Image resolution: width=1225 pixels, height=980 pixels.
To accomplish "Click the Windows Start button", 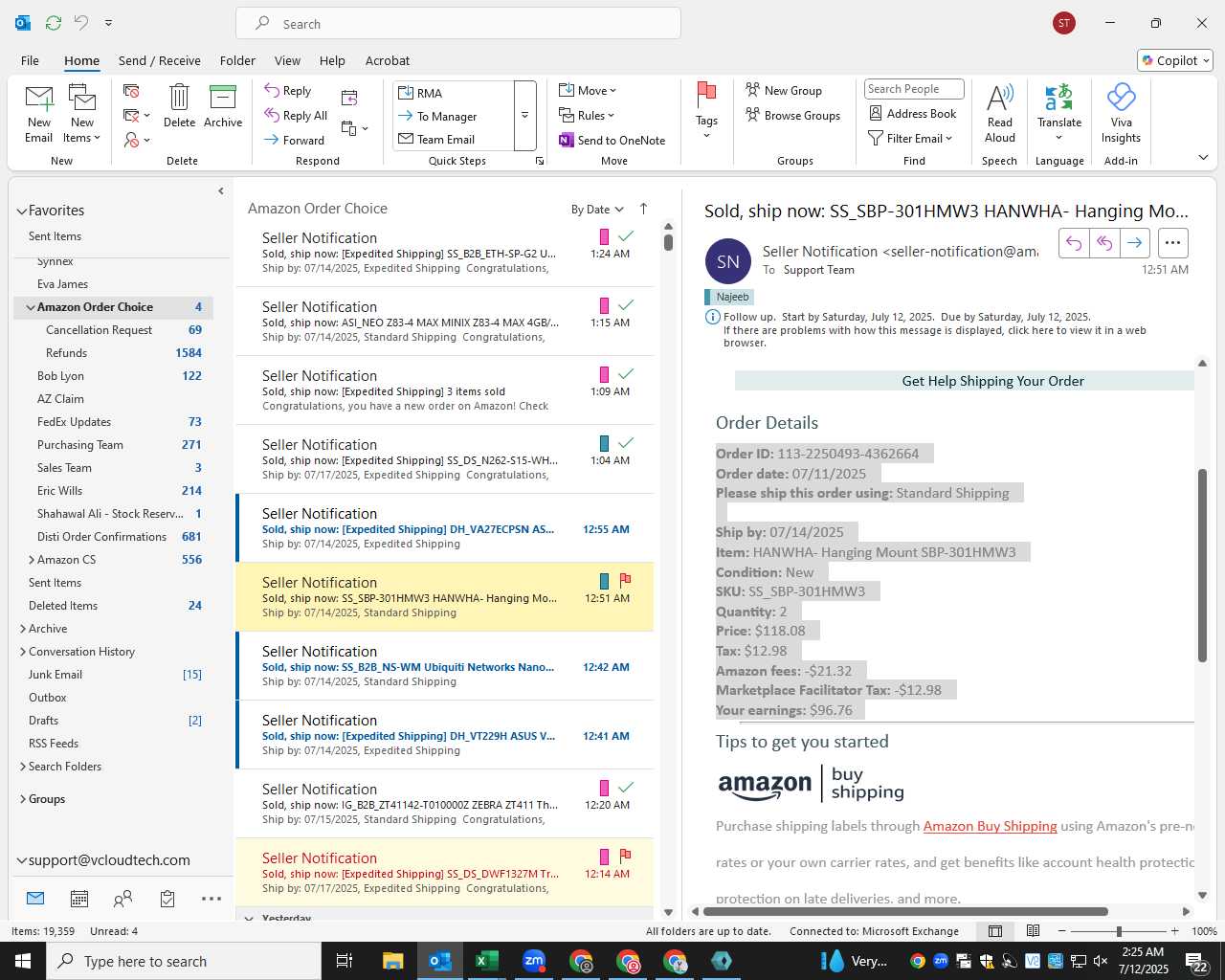I will point(23,961).
